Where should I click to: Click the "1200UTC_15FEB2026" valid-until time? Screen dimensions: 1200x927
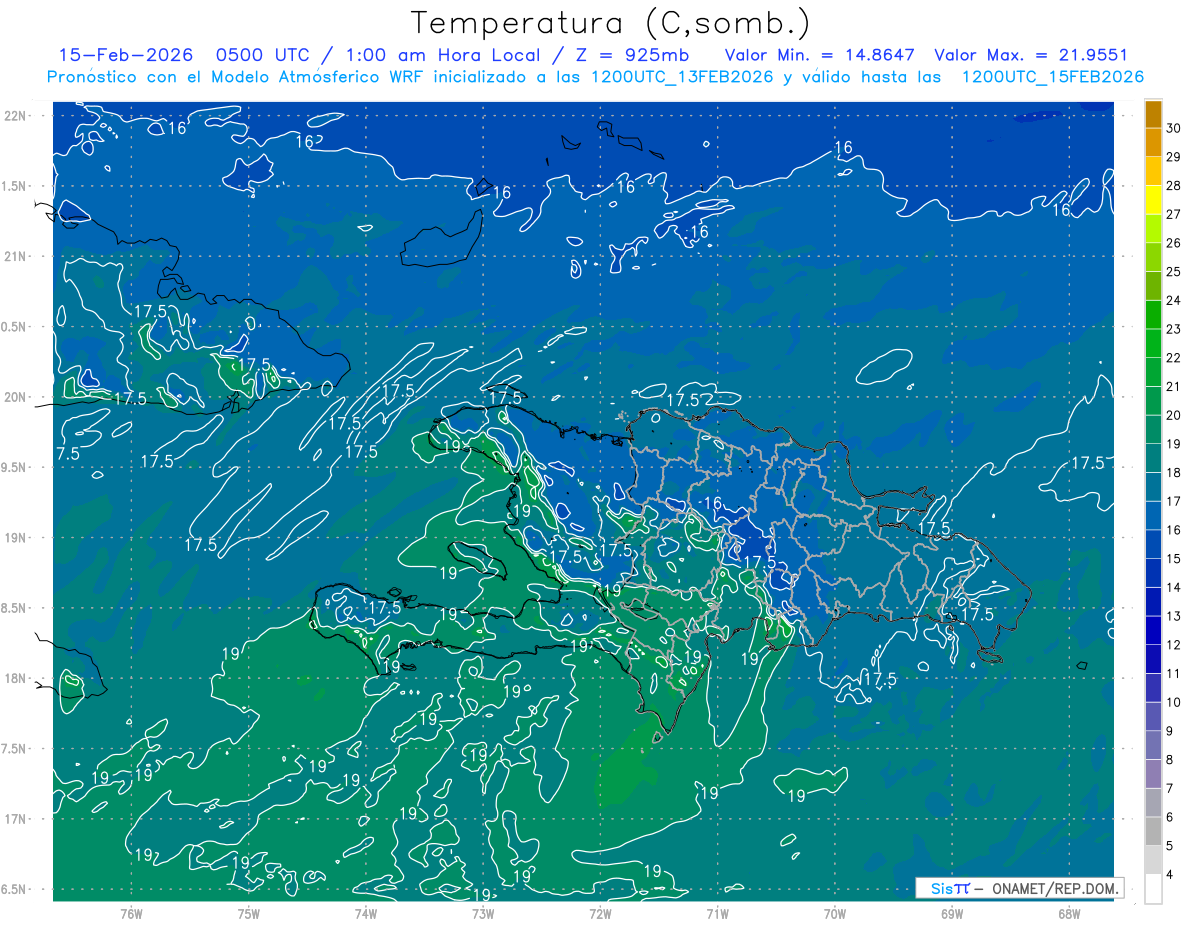(1052, 77)
